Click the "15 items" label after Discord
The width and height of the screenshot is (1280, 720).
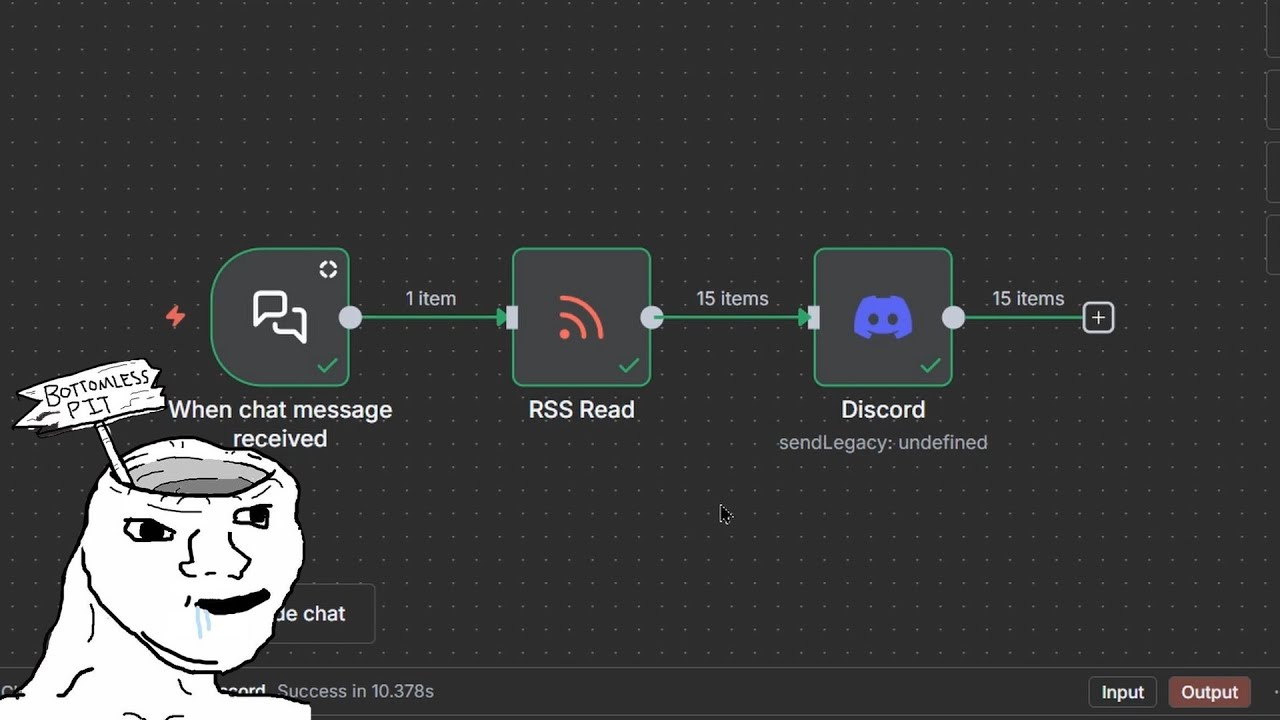tap(1028, 298)
